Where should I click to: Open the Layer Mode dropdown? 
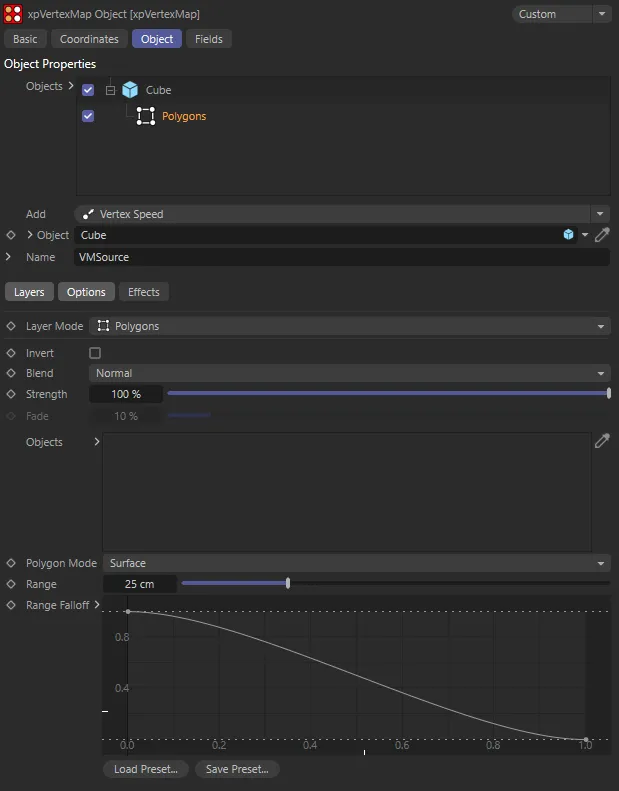pyautogui.click(x=350, y=326)
